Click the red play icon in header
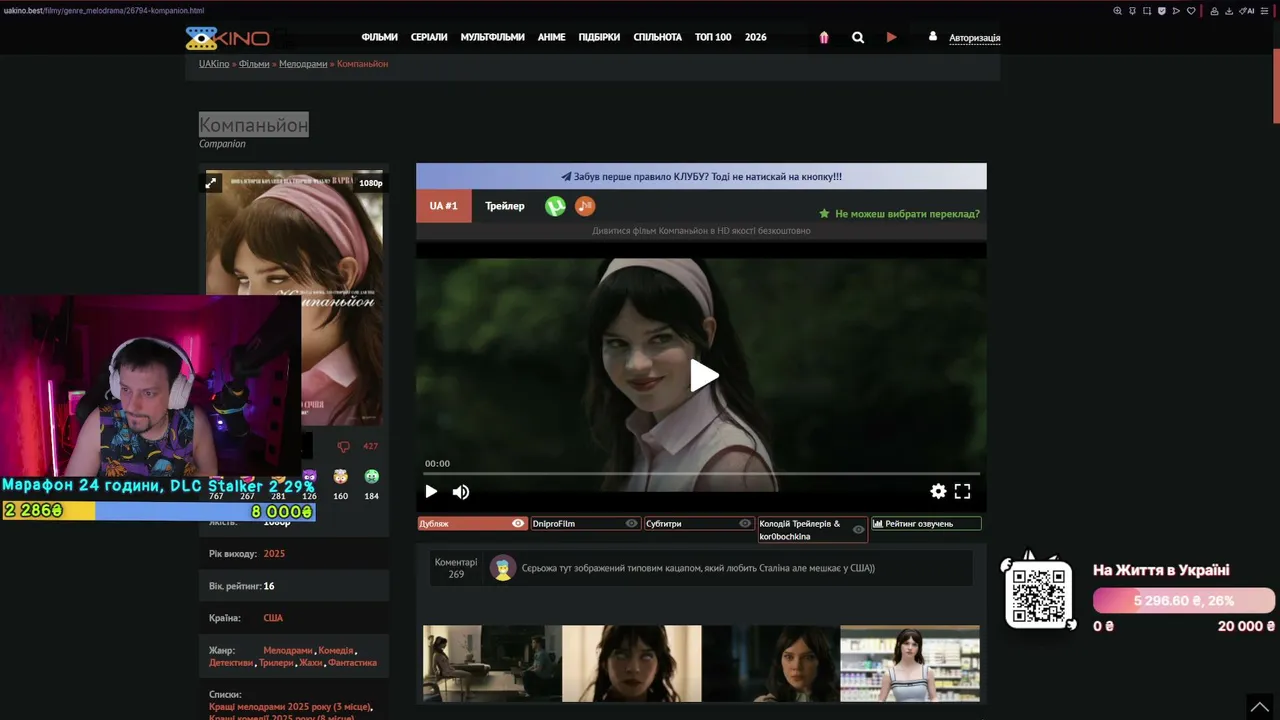1280x720 pixels. (x=891, y=37)
